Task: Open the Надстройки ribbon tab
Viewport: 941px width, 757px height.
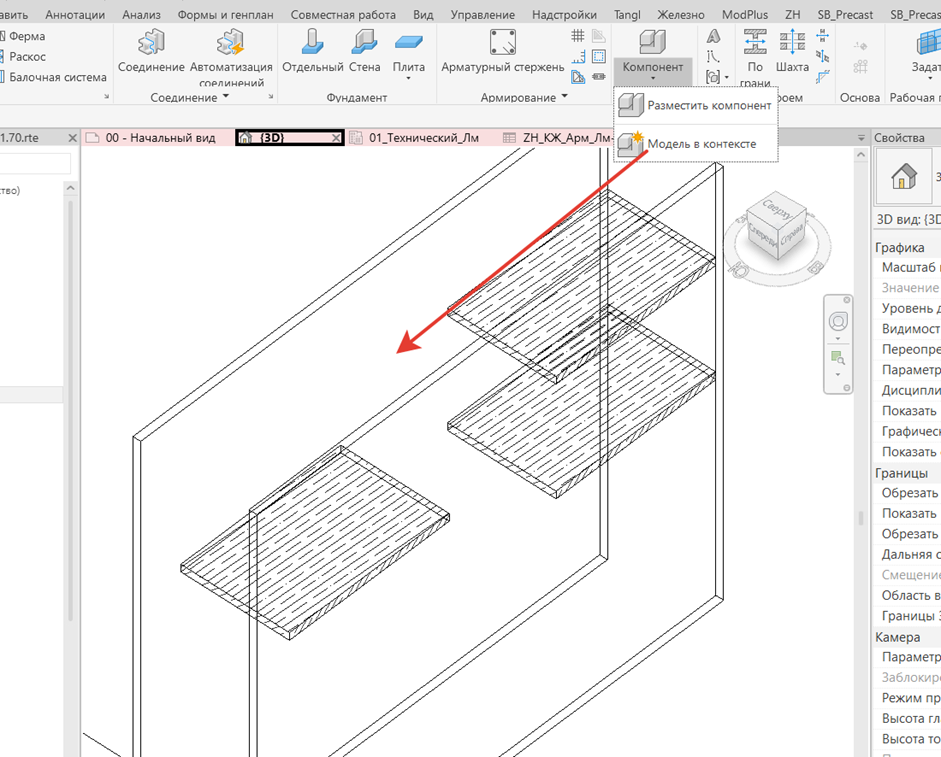Action: (564, 14)
